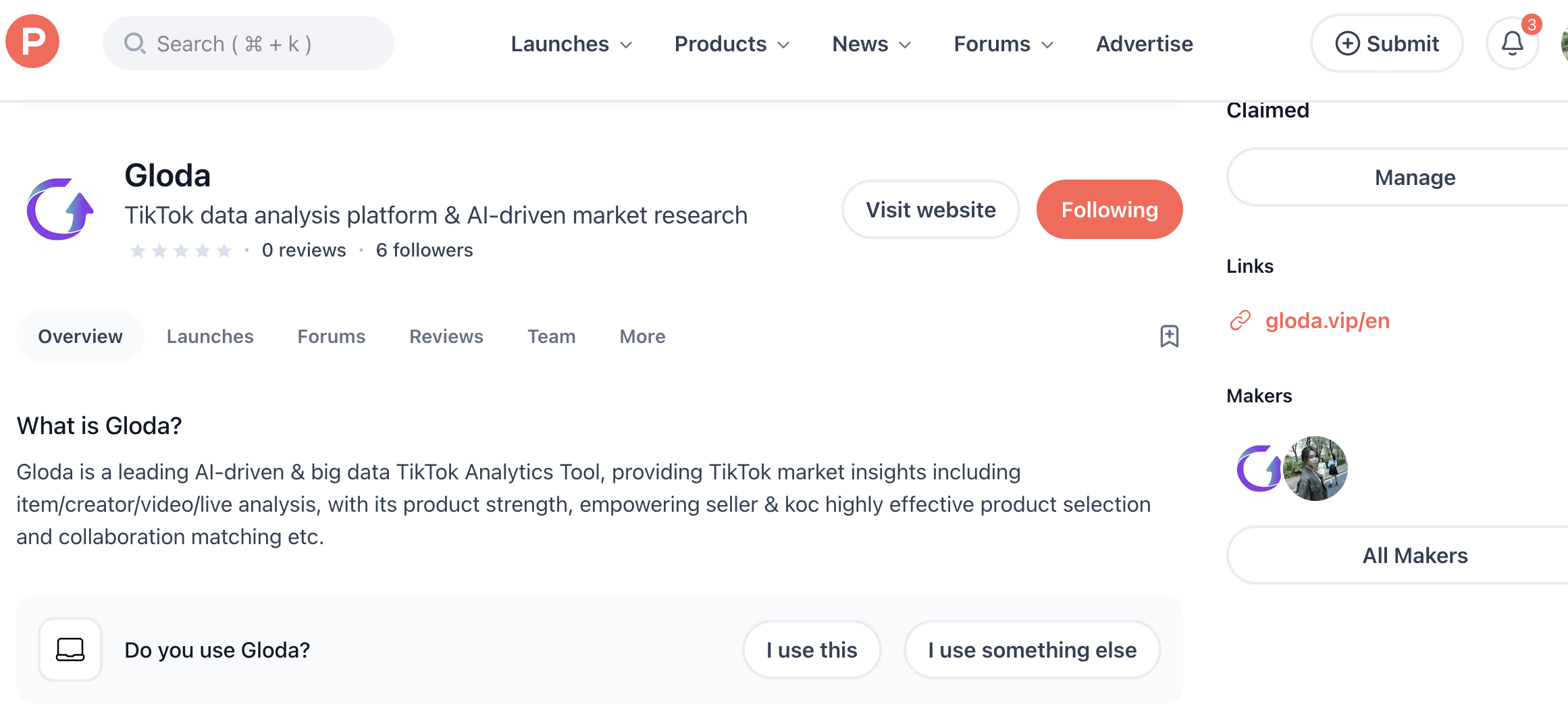
Task: Click the Gloda product title
Action: pyautogui.click(x=167, y=176)
